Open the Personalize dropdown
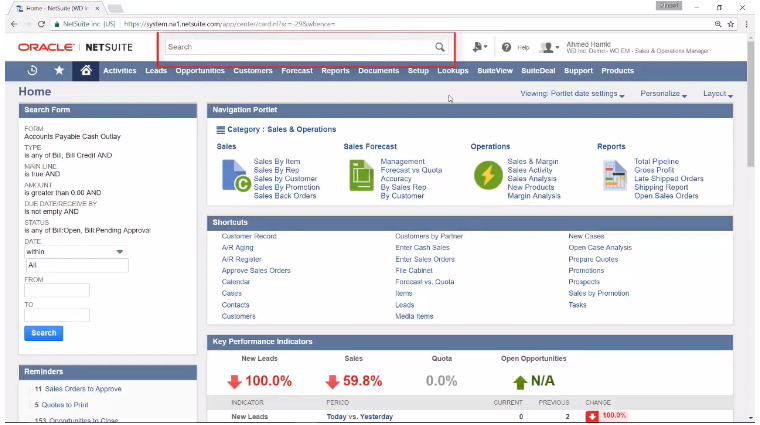Screen dimensions: 760x425 click(664, 94)
